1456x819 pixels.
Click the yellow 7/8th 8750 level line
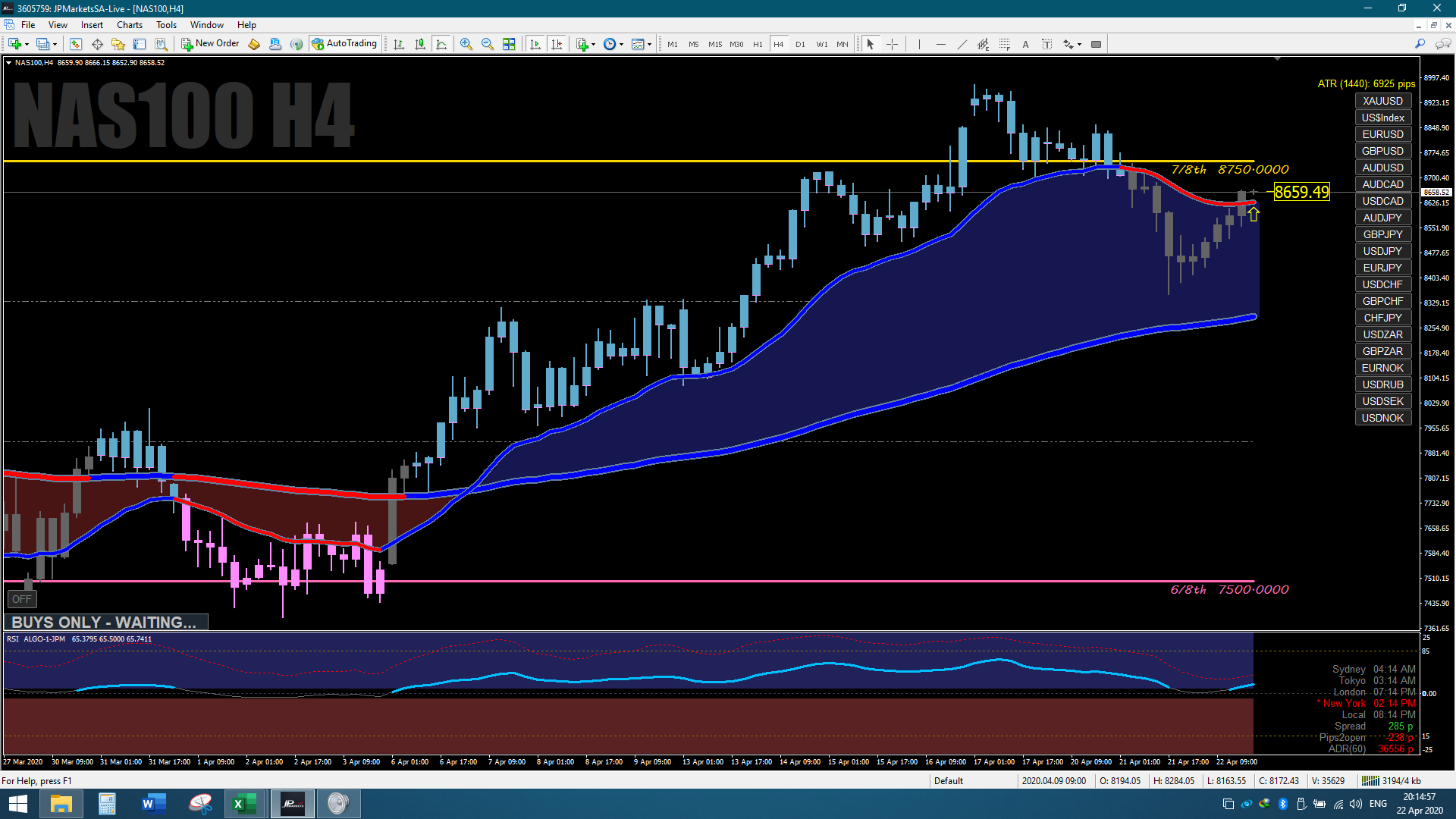click(531, 162)
